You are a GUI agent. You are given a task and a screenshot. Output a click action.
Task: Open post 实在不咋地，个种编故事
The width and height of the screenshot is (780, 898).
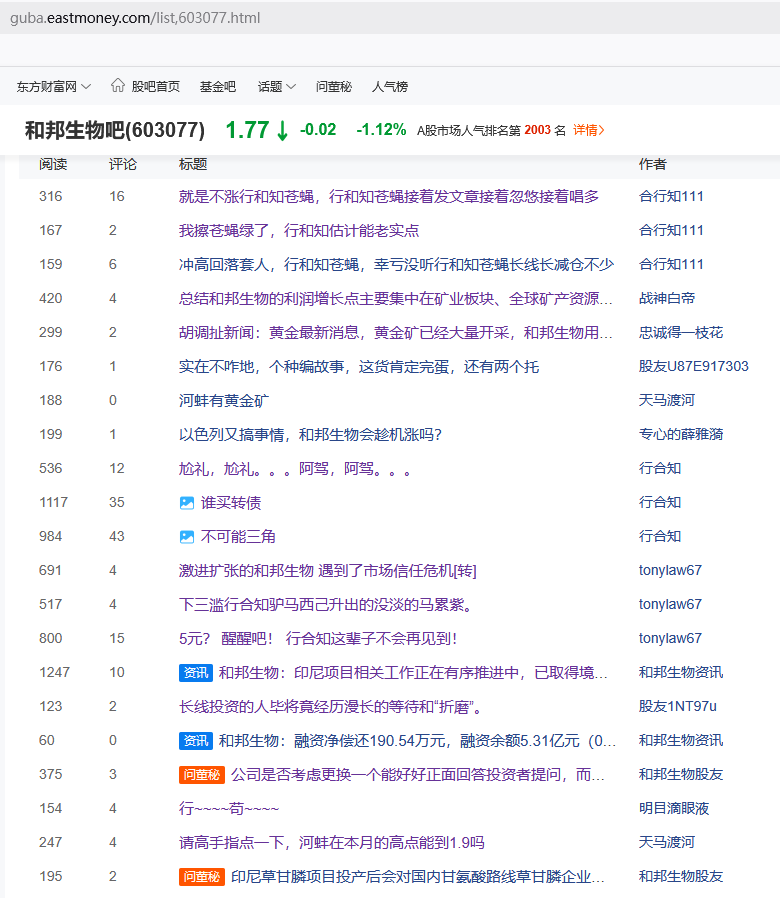[359, 367]
